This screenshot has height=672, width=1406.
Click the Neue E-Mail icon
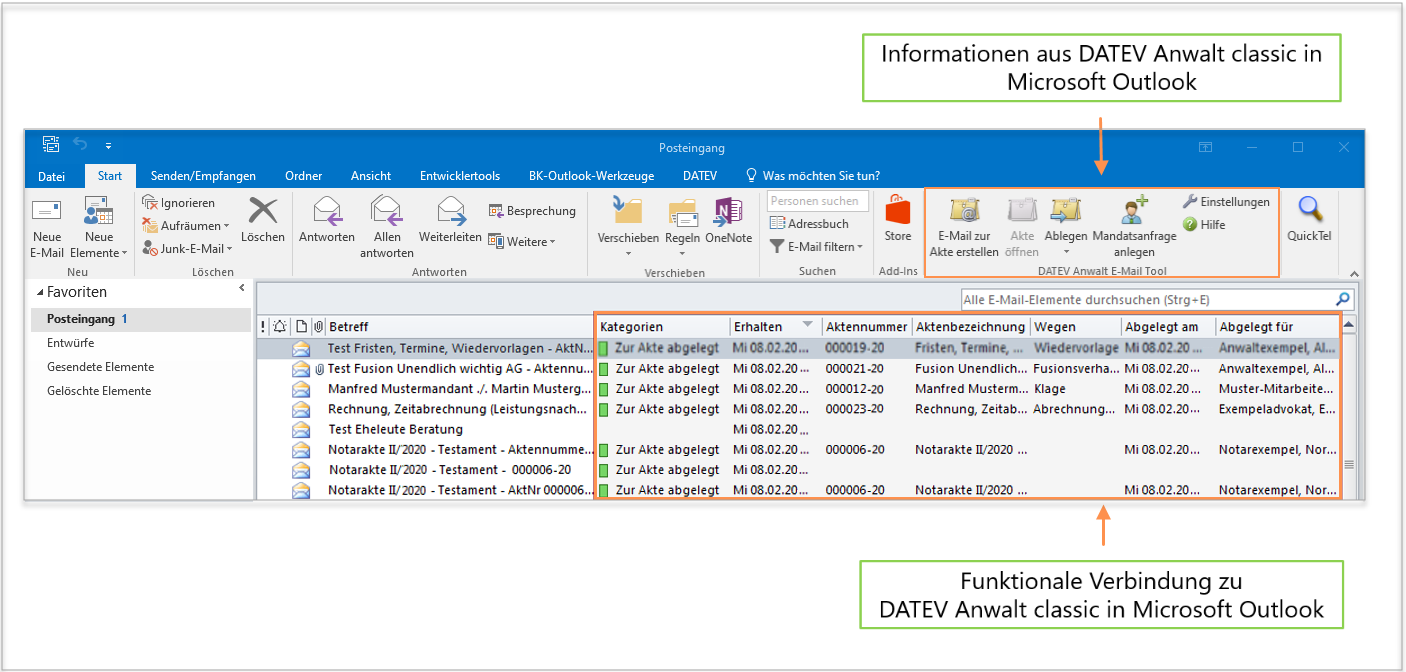tap(47, 211)
